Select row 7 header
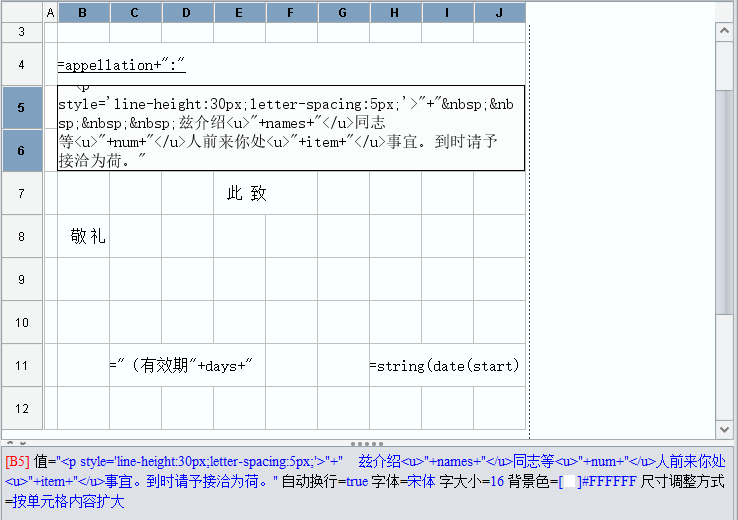 tap(22, 193)
